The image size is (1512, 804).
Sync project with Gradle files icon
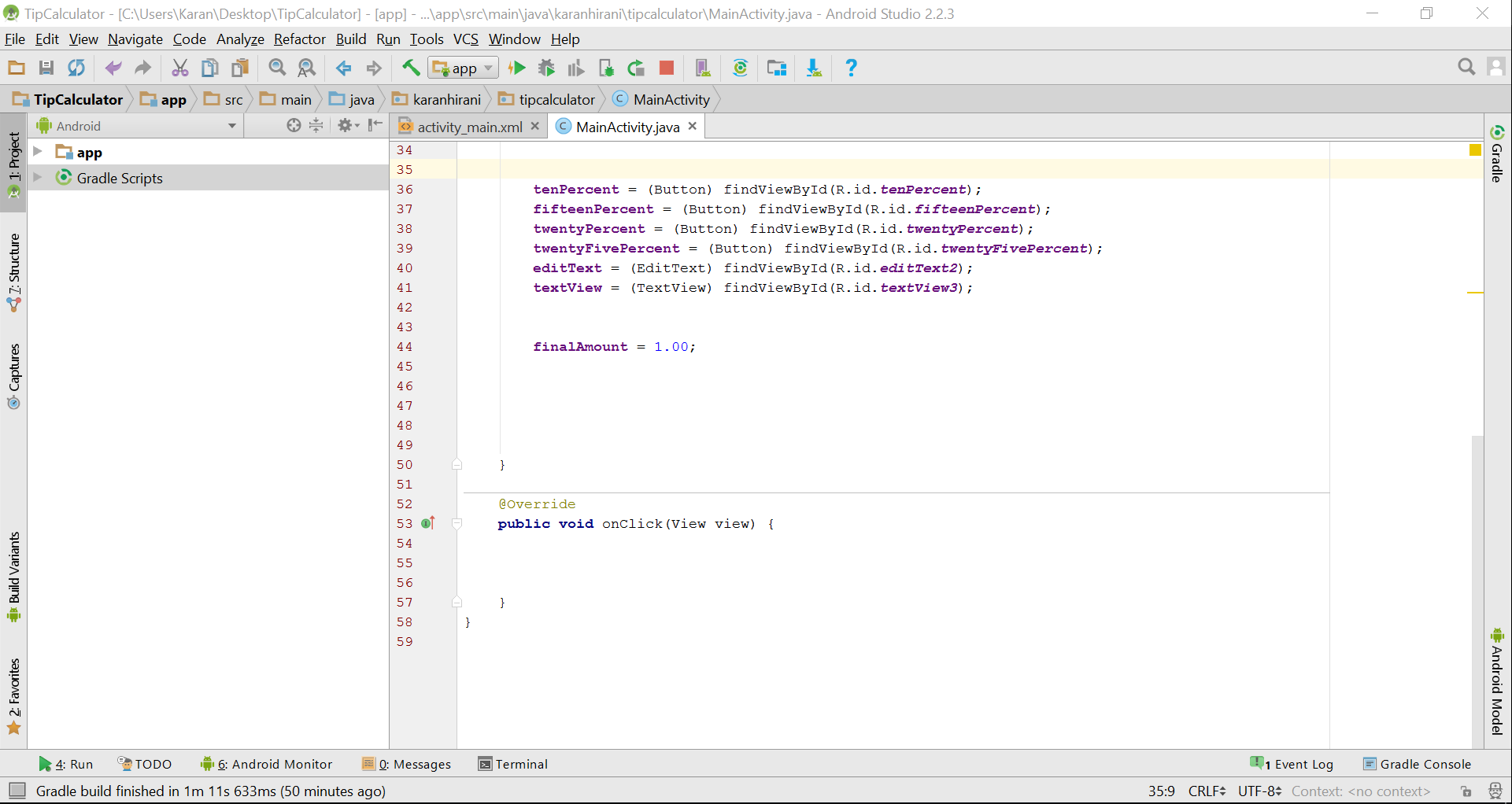point(740,68)
